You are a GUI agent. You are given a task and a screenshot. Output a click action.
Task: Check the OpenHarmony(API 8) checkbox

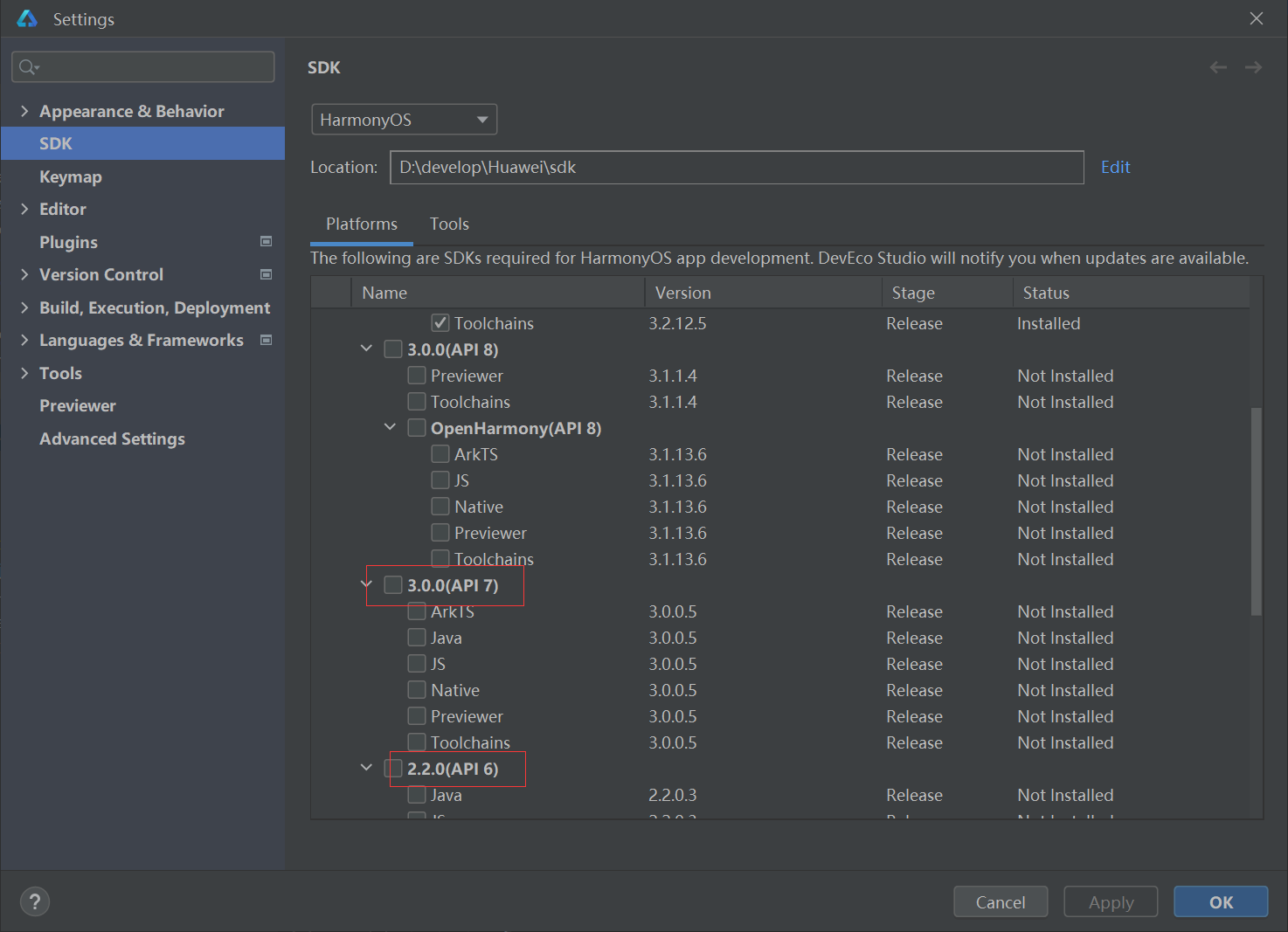[x=417, y=428]
